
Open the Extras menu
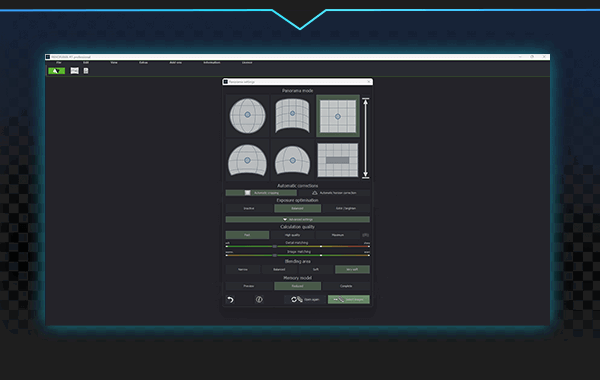point(143,62)
